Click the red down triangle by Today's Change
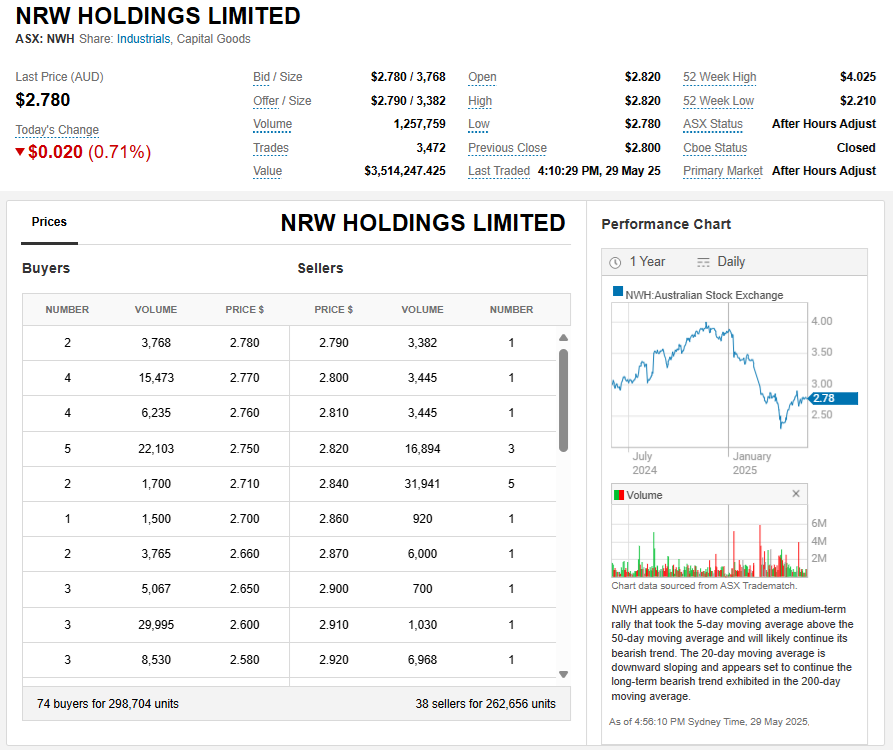The height and width of the screenshot is (750, 893). [x=20, y=152]
